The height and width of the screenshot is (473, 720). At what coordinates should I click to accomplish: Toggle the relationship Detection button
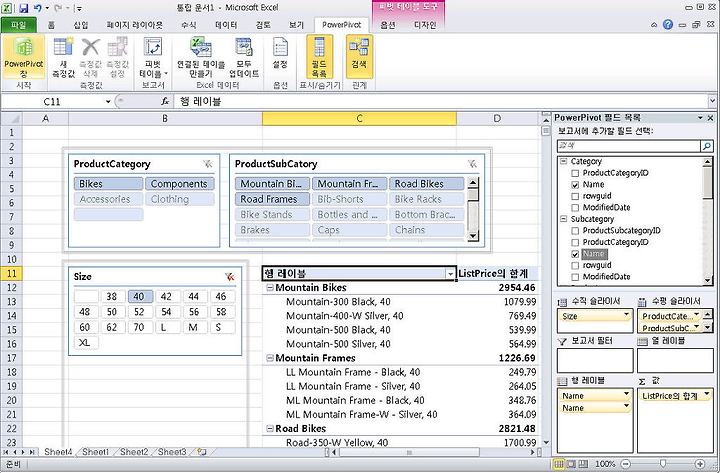pyautogui.click(x=359, y=57)
